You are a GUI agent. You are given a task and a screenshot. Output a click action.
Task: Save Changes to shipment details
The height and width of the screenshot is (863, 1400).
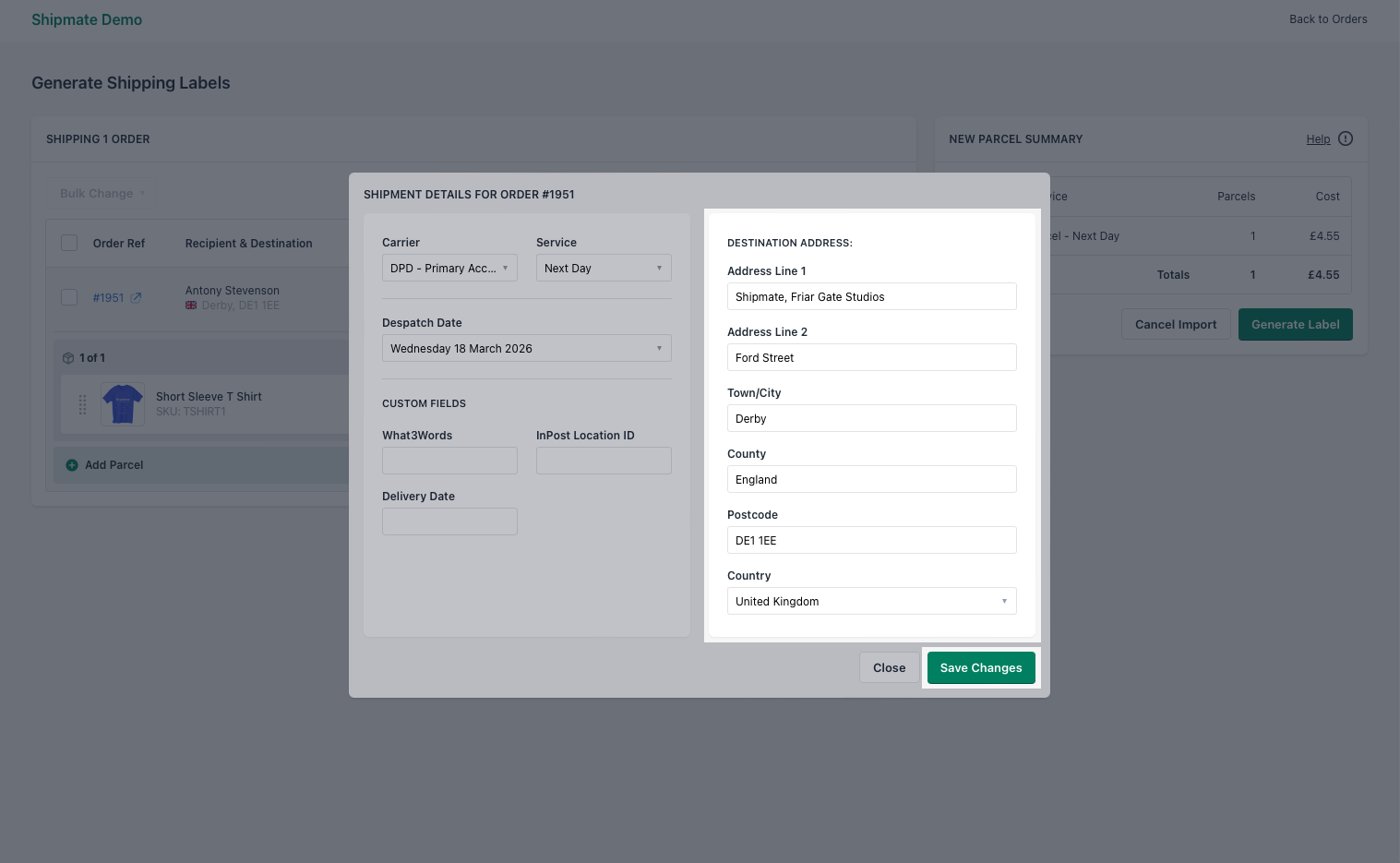(981, 667)
